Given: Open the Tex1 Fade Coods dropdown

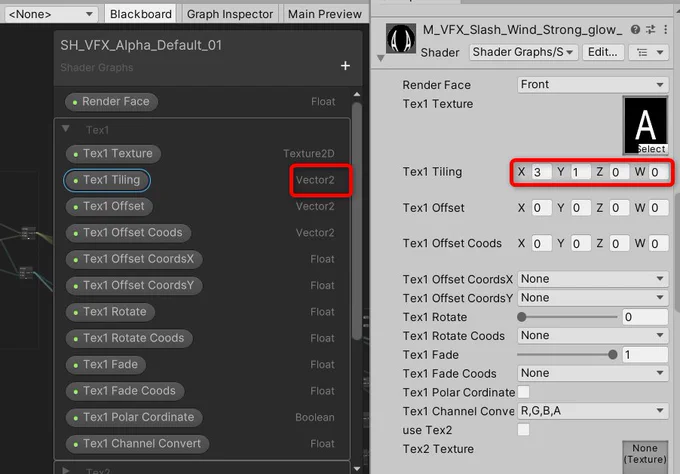Looking at the screenshot, I should coord(592,373).
